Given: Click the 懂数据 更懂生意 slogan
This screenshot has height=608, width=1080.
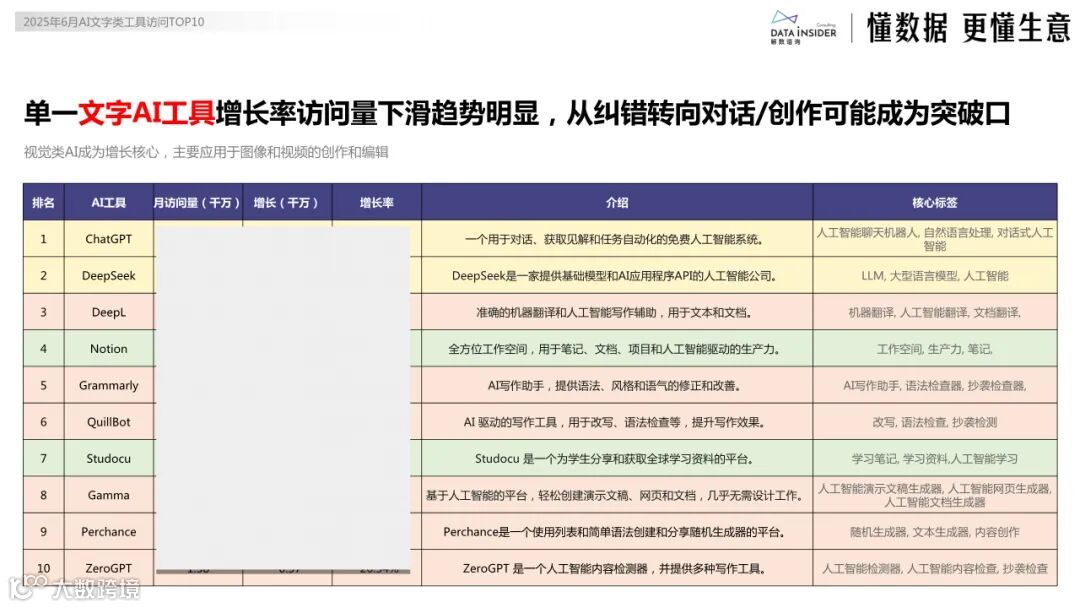Looking at the screenshot, I should tap(968, 28).
